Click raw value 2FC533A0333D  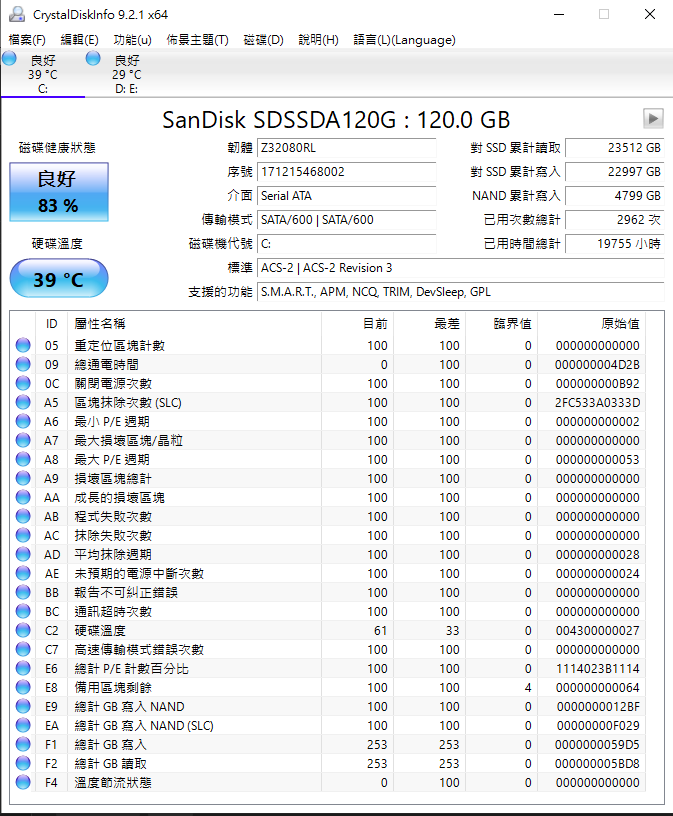click(x=598, y=403)
